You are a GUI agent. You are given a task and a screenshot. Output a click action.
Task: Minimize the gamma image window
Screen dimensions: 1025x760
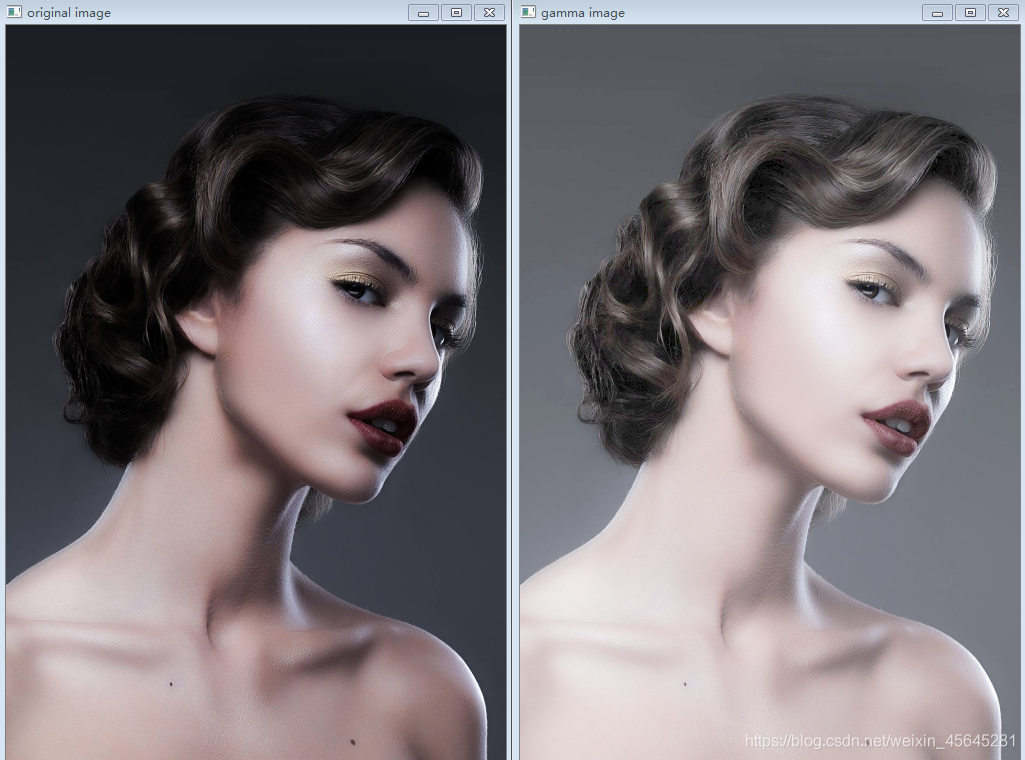pos(937,12)
